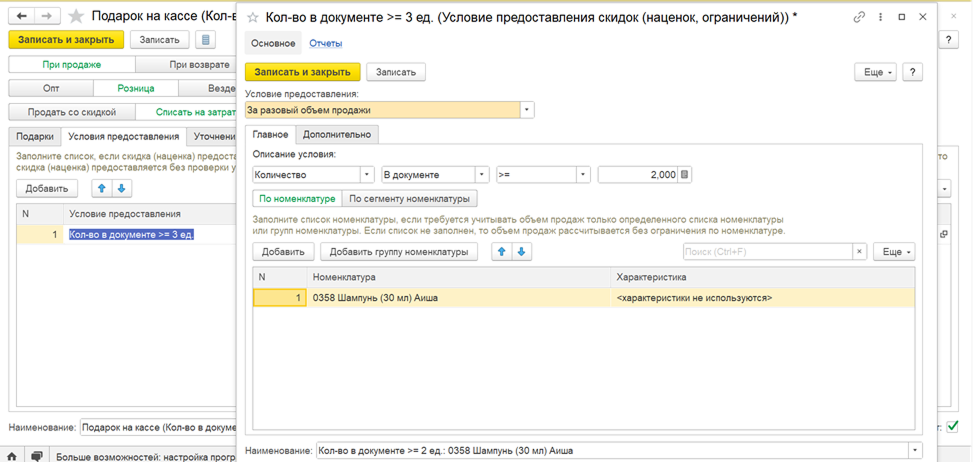Image resolution: width=974 pixels, height=462 pixels.
Task: Click Записать in the background window
Action: pos(160,40)
